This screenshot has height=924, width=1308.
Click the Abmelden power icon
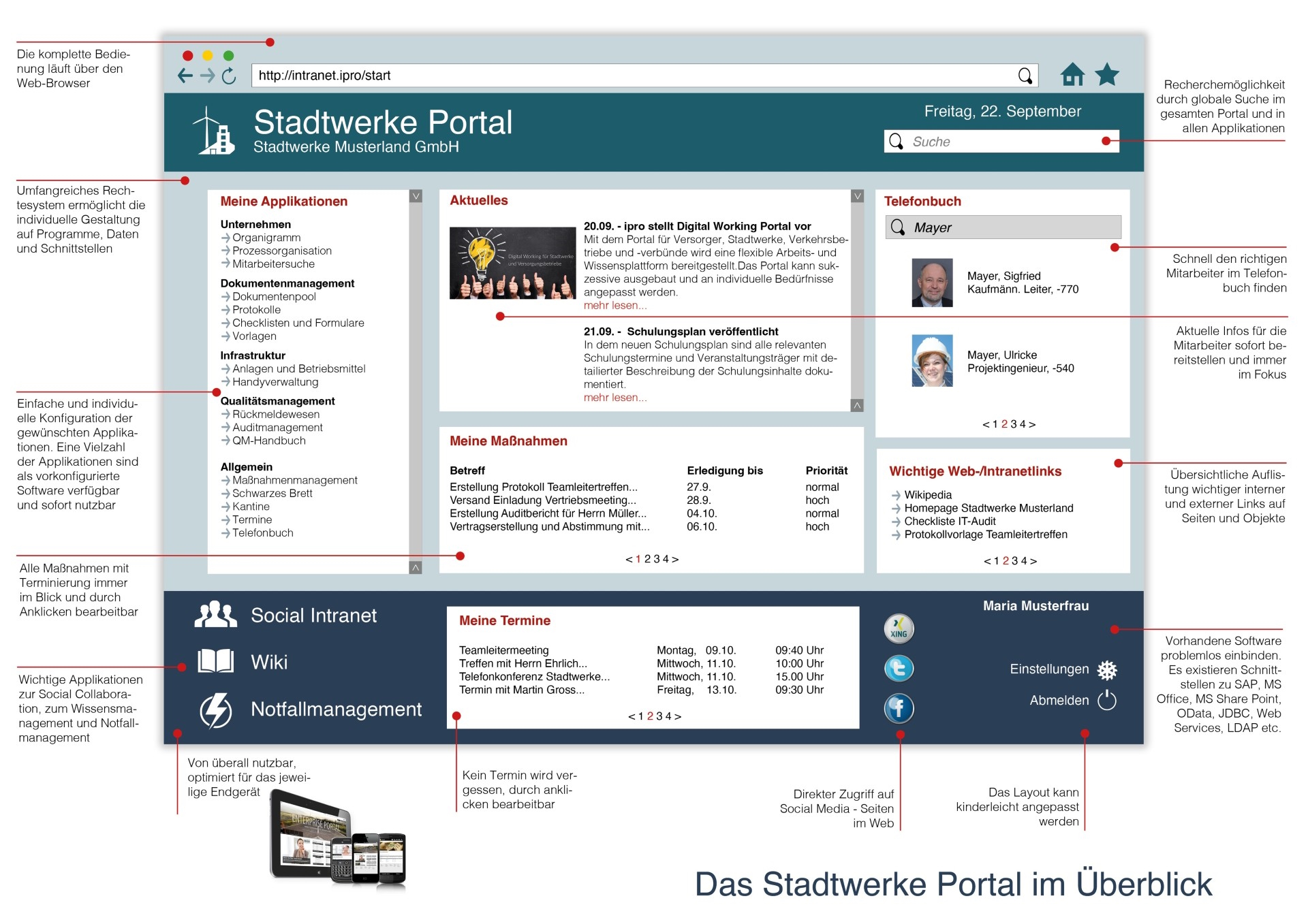(x=1107, y=700)
